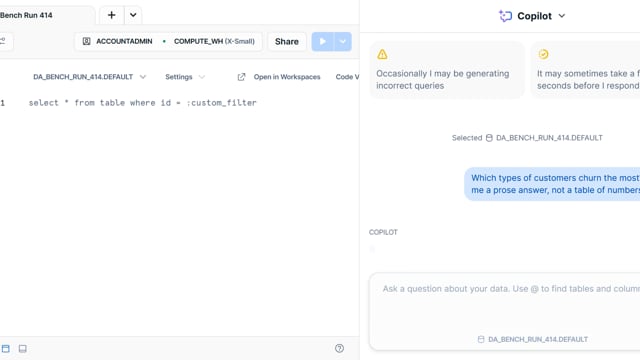Expand DA_BENCH_RUN_414.DEFAULT database context dropdown

point(89,77)
